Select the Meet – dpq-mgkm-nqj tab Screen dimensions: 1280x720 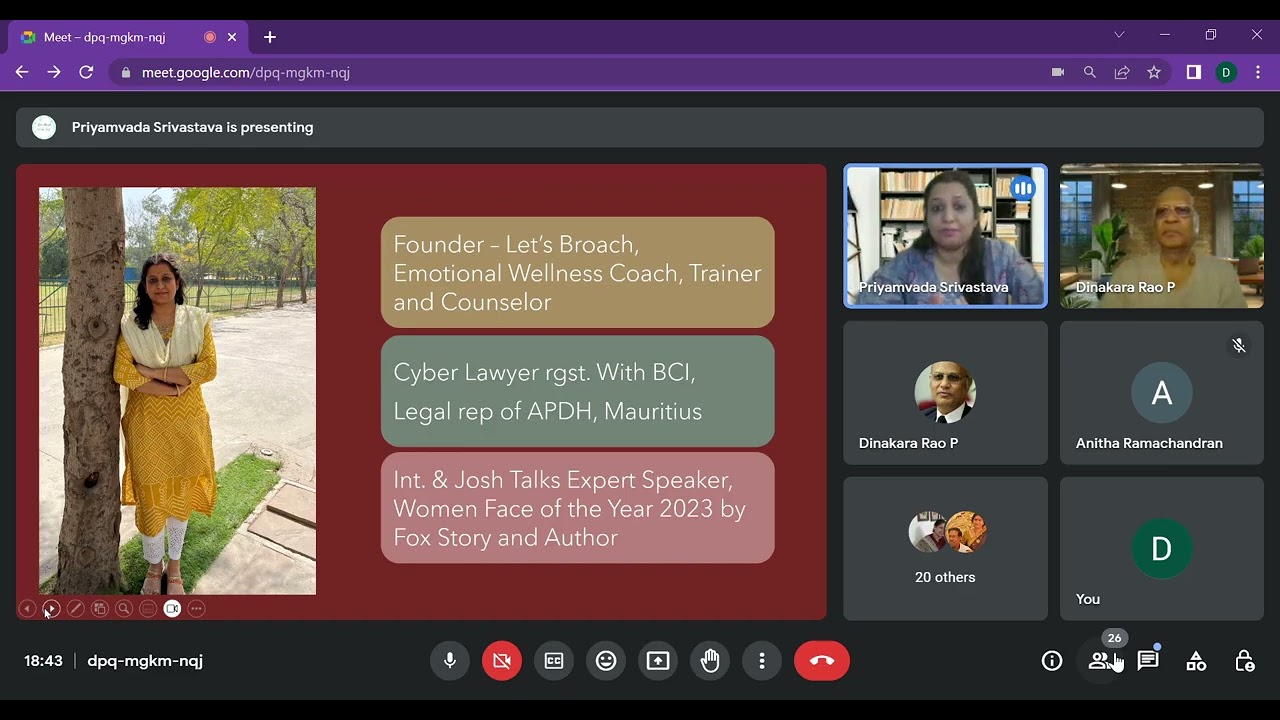click(x=127, y=37)
